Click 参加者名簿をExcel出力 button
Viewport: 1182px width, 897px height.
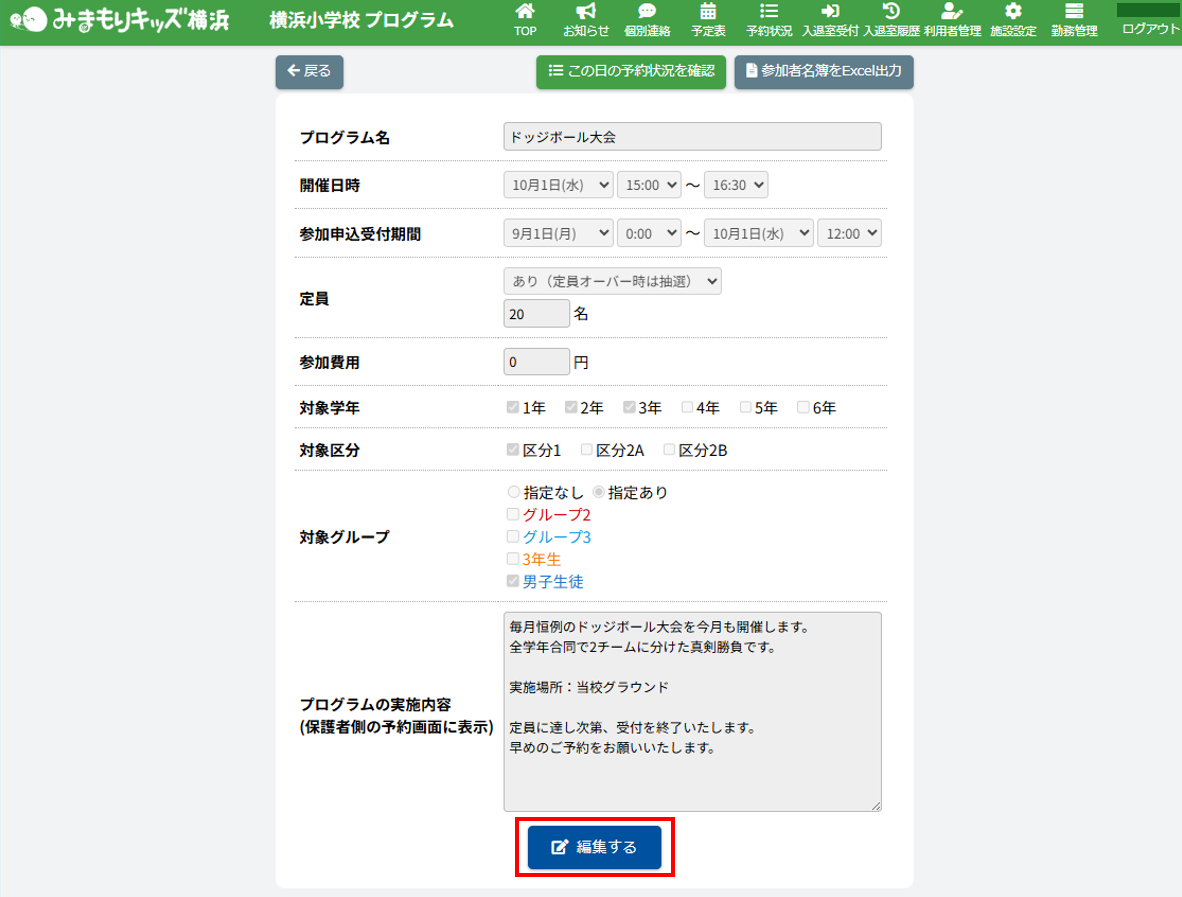click(824, 72)
